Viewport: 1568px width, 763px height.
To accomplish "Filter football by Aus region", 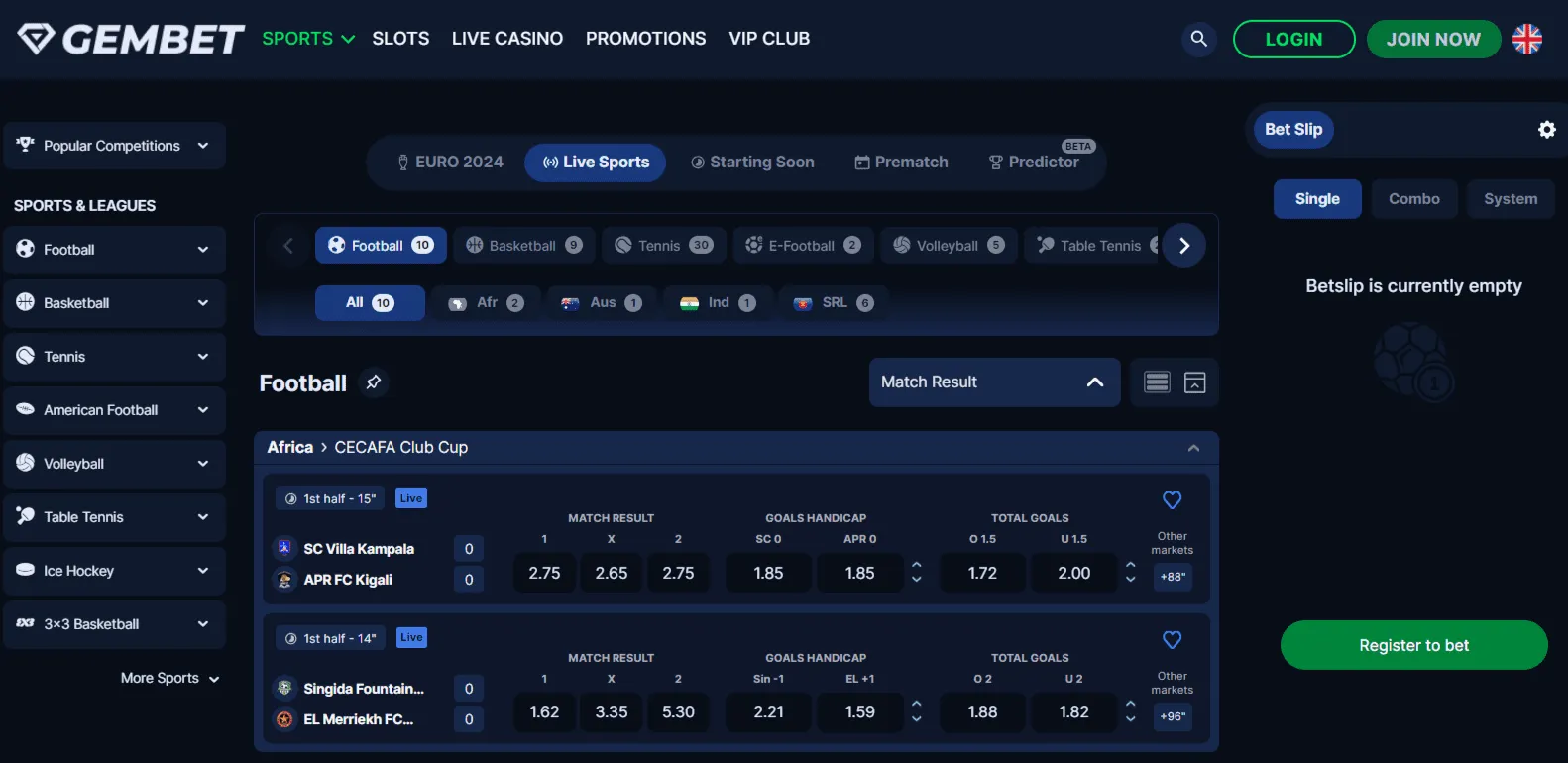I will pos(602,303).
